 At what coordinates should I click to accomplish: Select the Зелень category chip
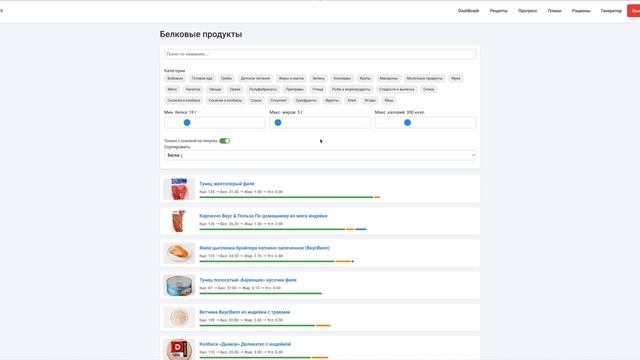(x=318, y=78)
